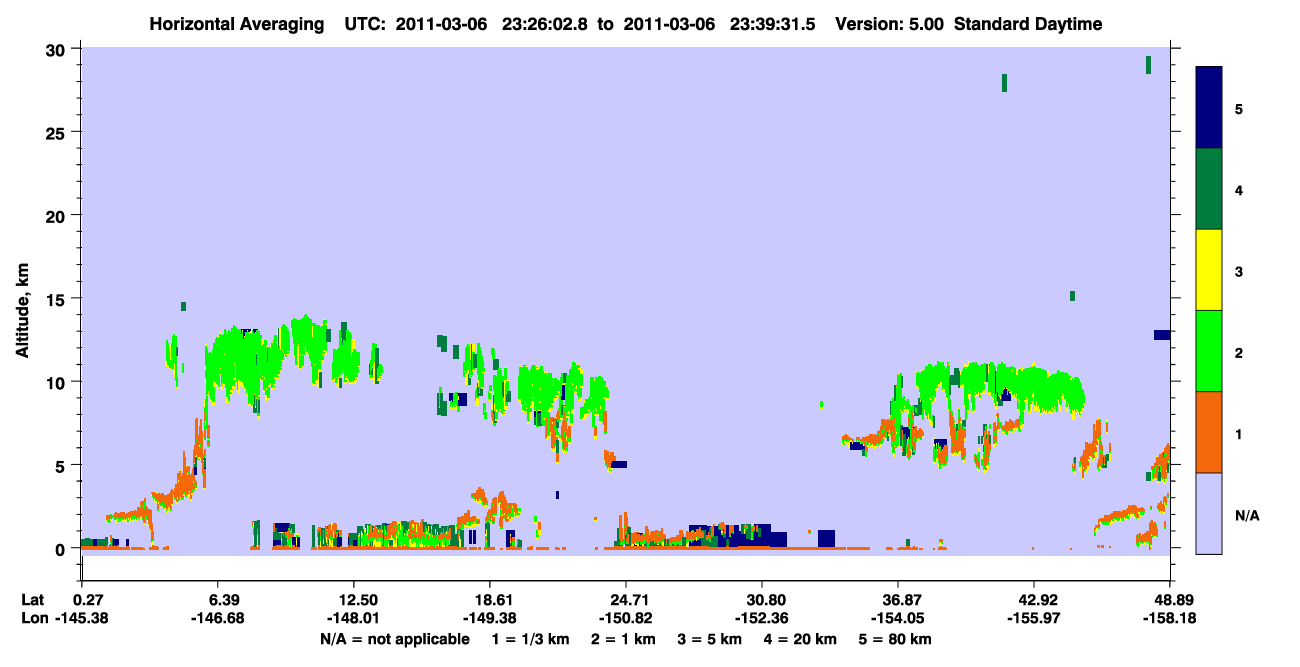Click the dark green colorbar segment 4

click(1209, 189)
